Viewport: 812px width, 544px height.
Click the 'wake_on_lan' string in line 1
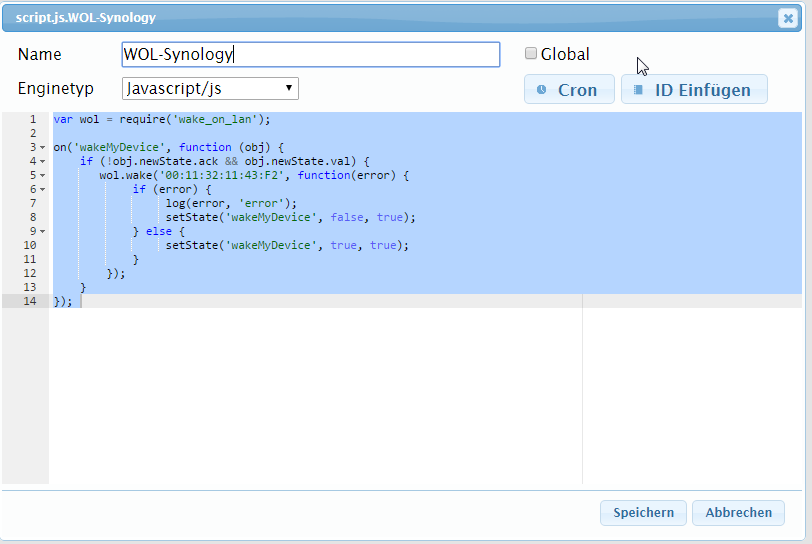215,119
